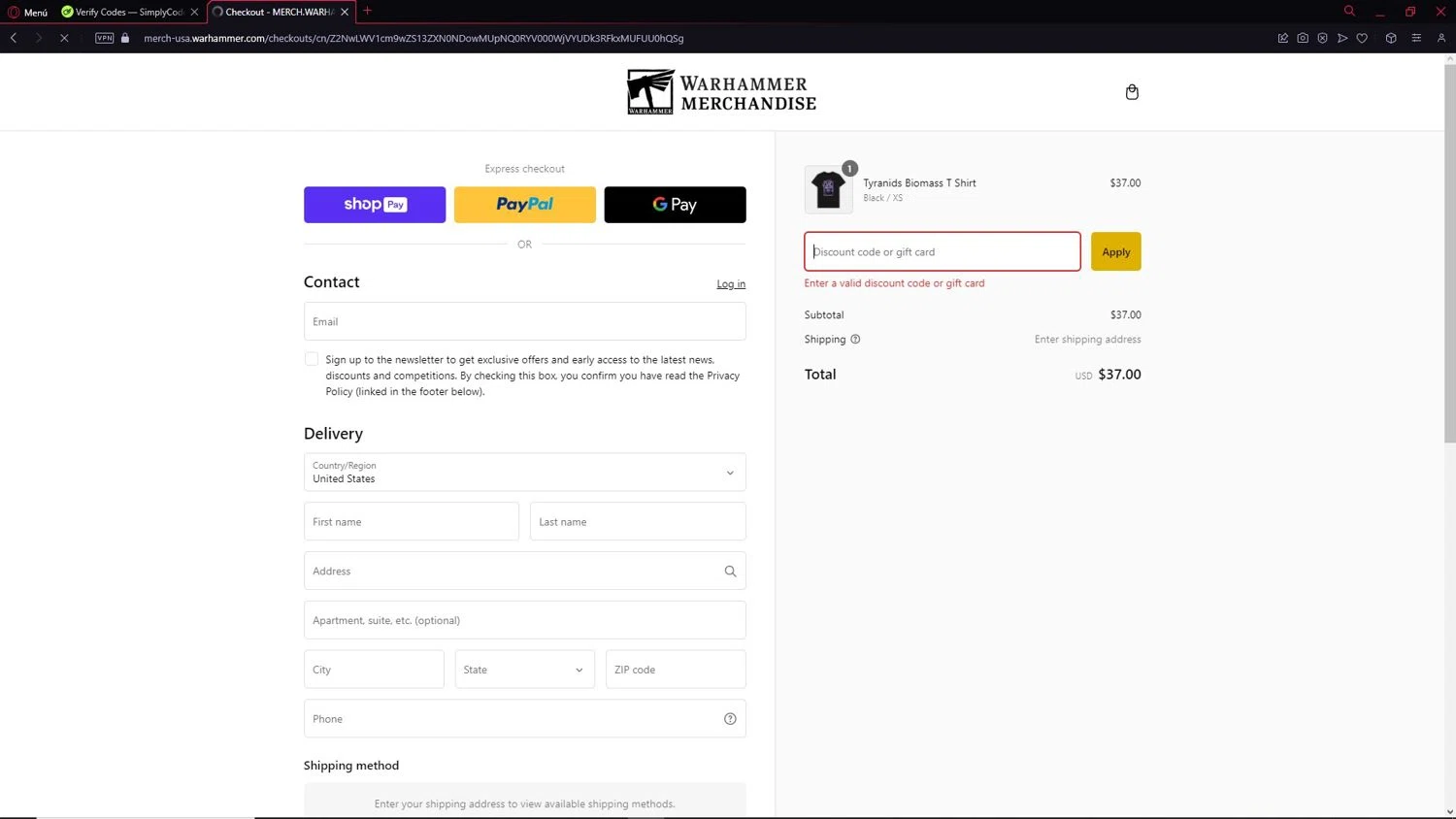The width and height of the screenshot is (1456, 819).
Task: Choose Google Pay express checkout
Action: click(676, 205)
